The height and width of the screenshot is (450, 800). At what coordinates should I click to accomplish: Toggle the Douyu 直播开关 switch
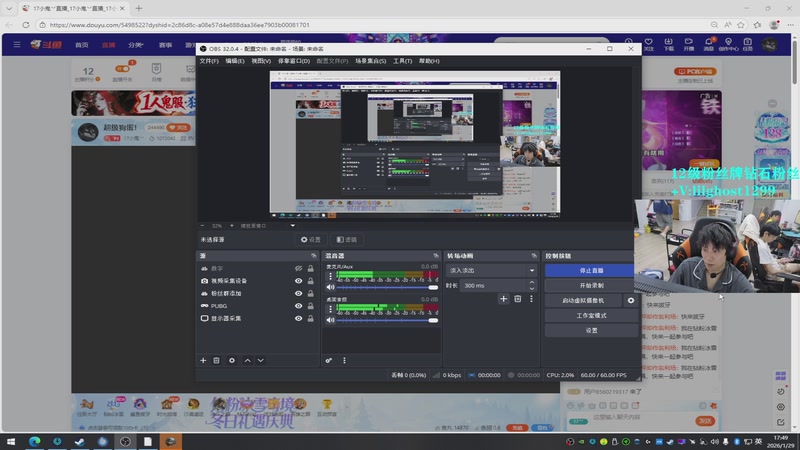click(122, 69)
